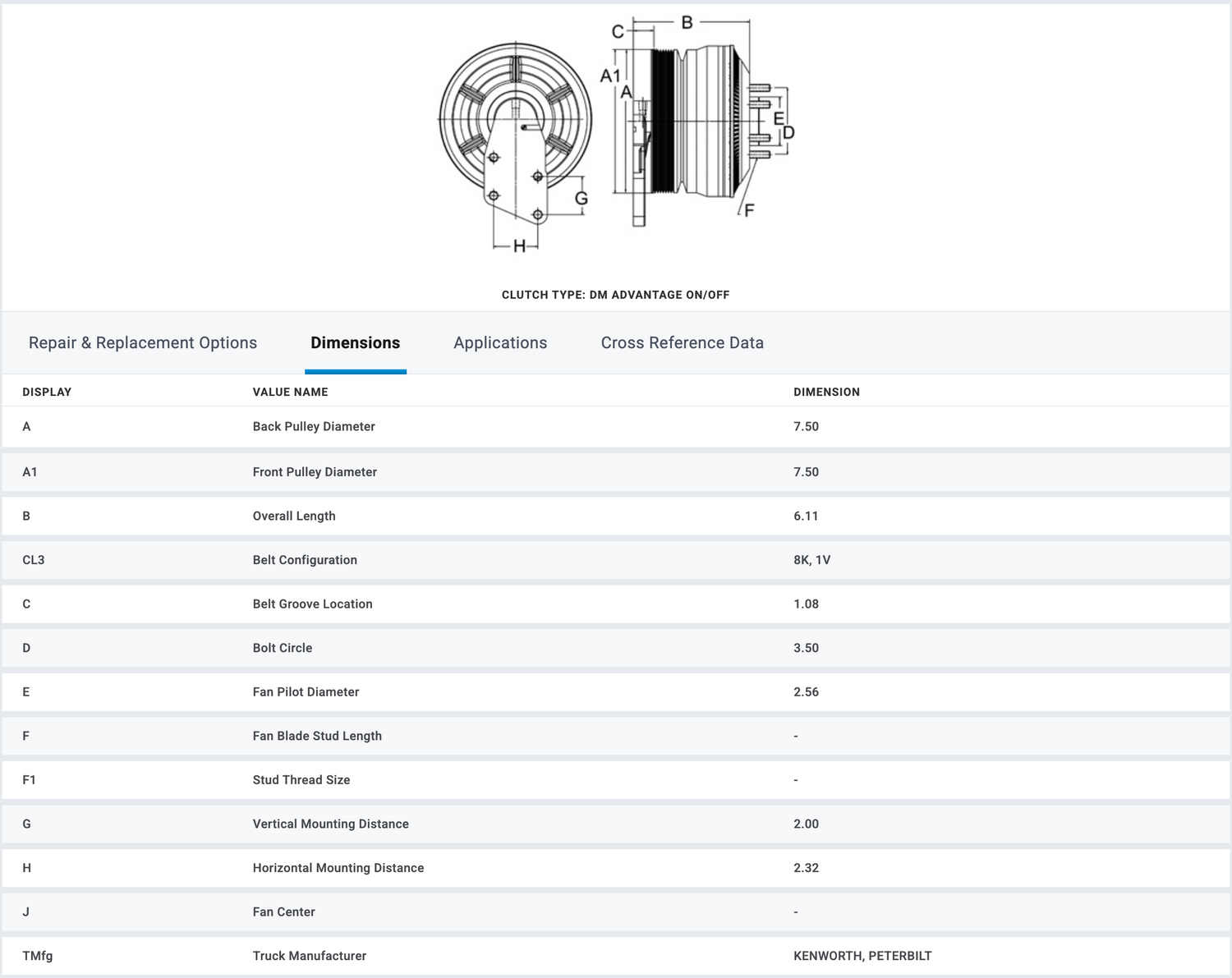
Task: Select the Front Pulley Diameter row label
Action: 315,472
